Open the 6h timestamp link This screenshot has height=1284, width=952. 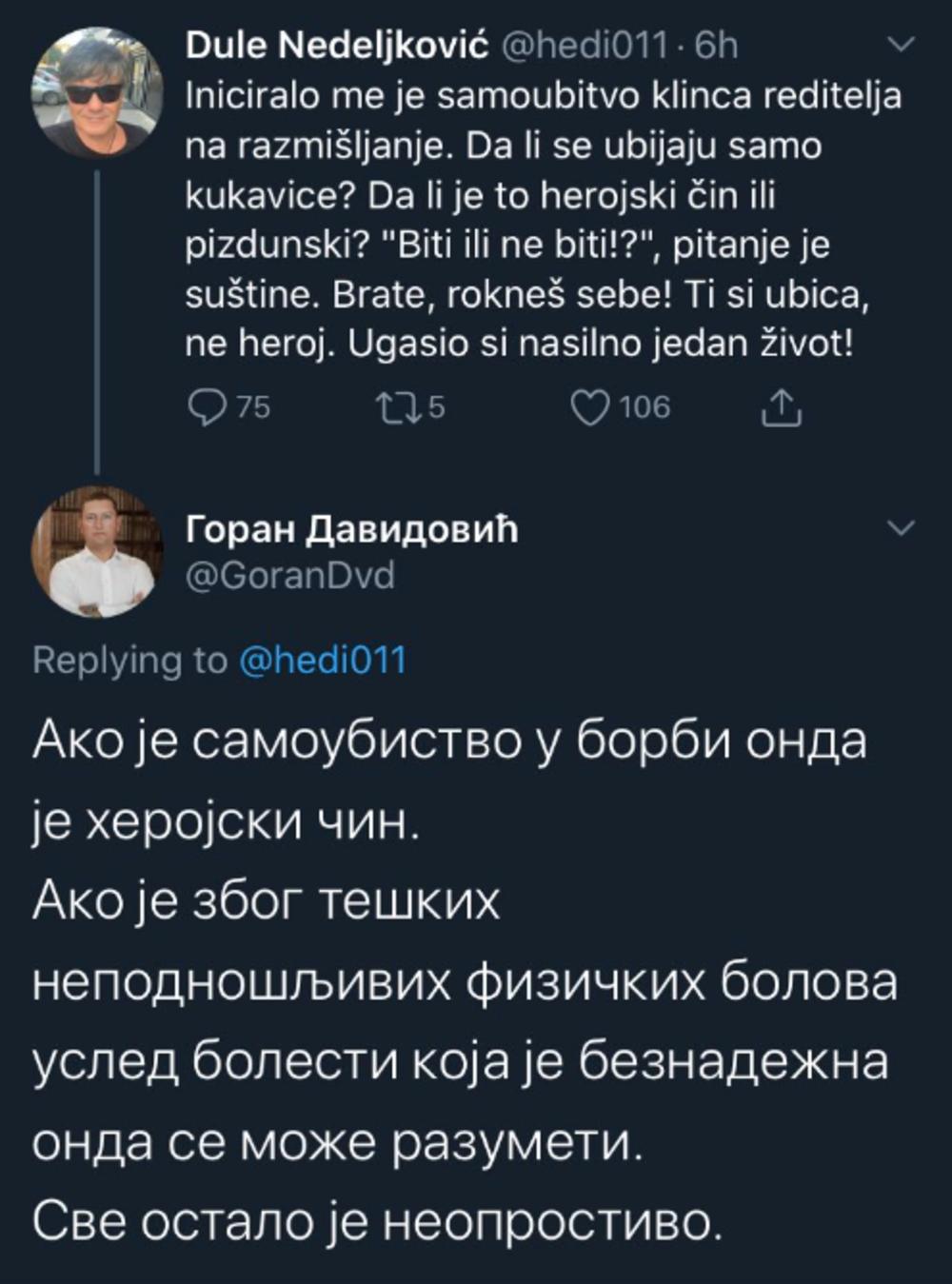click(716, 45)
